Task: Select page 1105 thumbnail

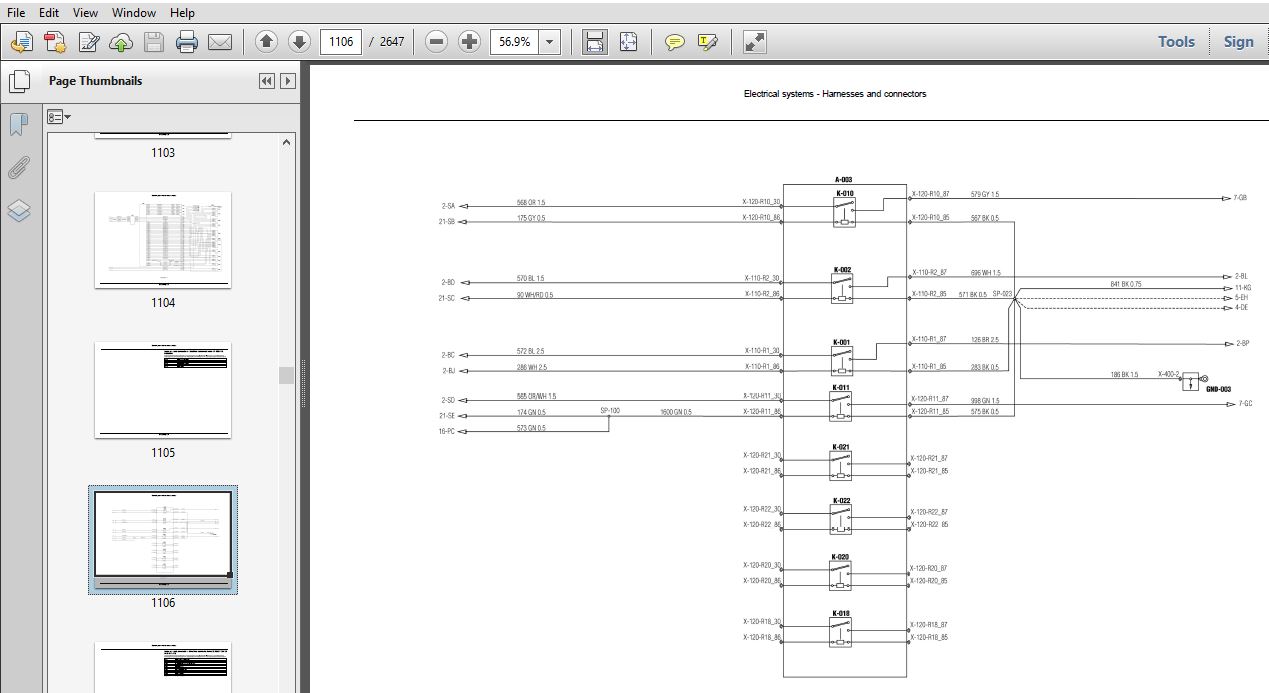Action: [x=163, y=390]
